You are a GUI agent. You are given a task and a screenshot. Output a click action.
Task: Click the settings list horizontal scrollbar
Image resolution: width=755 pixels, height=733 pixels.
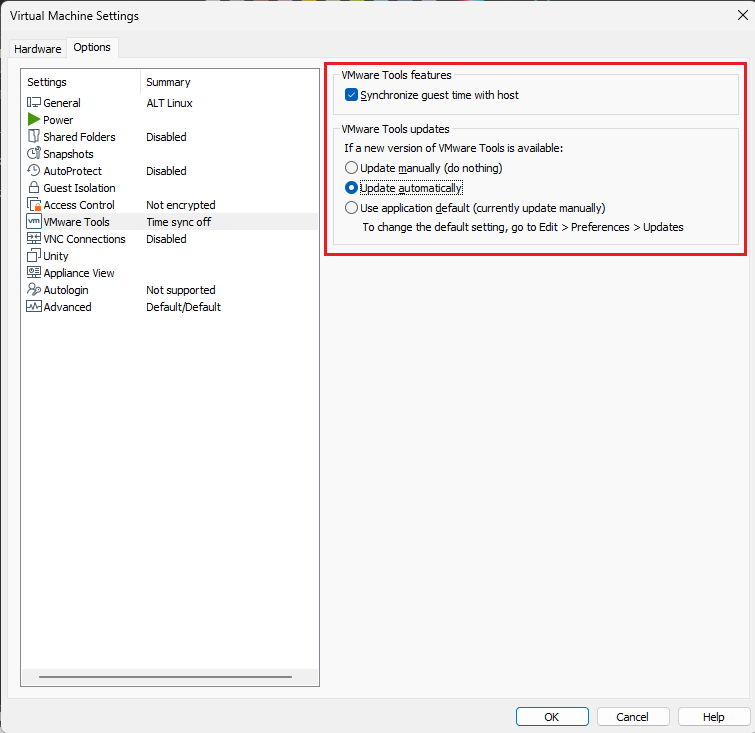[165, 677]
